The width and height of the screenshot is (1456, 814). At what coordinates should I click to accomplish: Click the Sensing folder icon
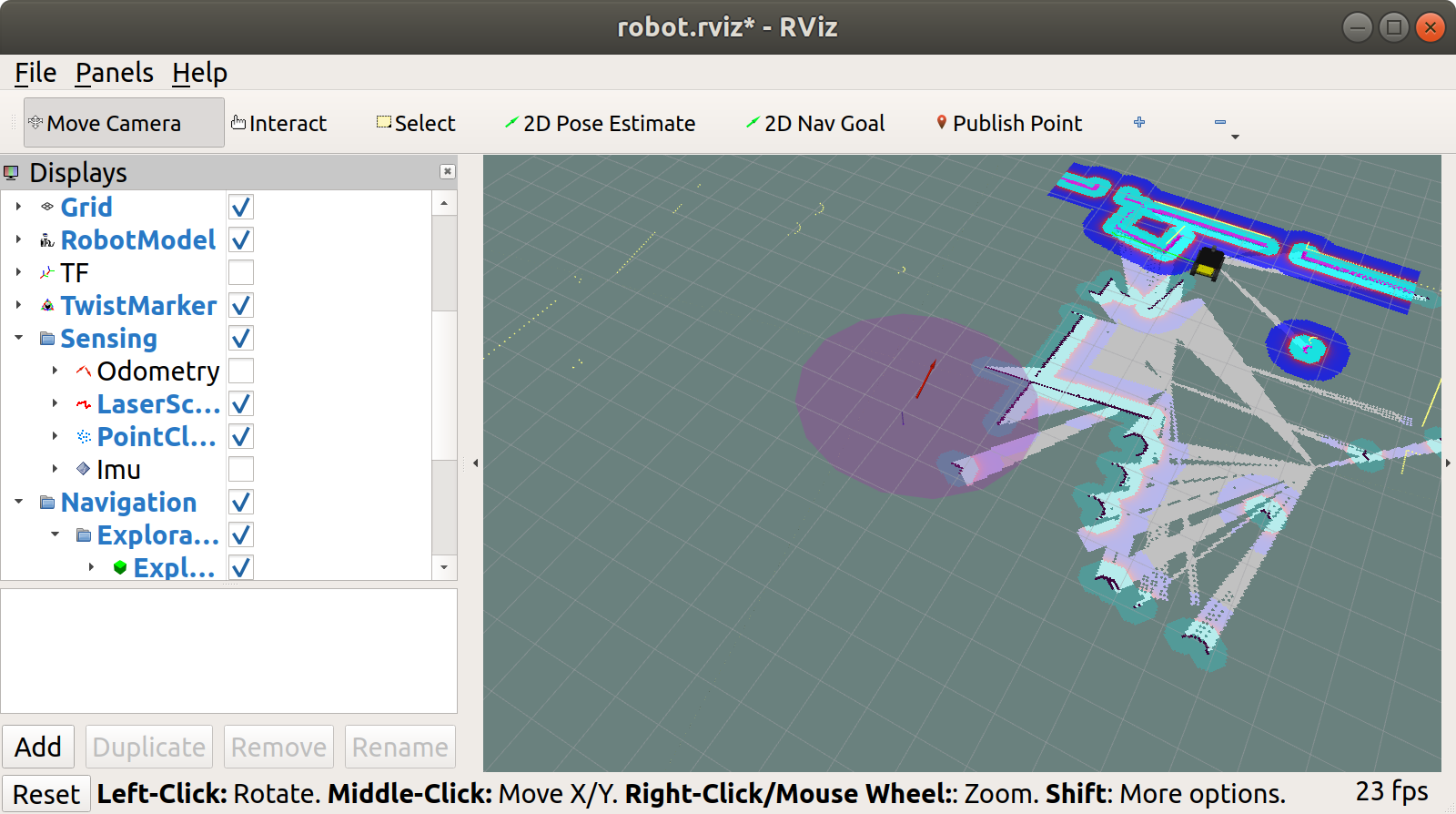pos(47,339)
